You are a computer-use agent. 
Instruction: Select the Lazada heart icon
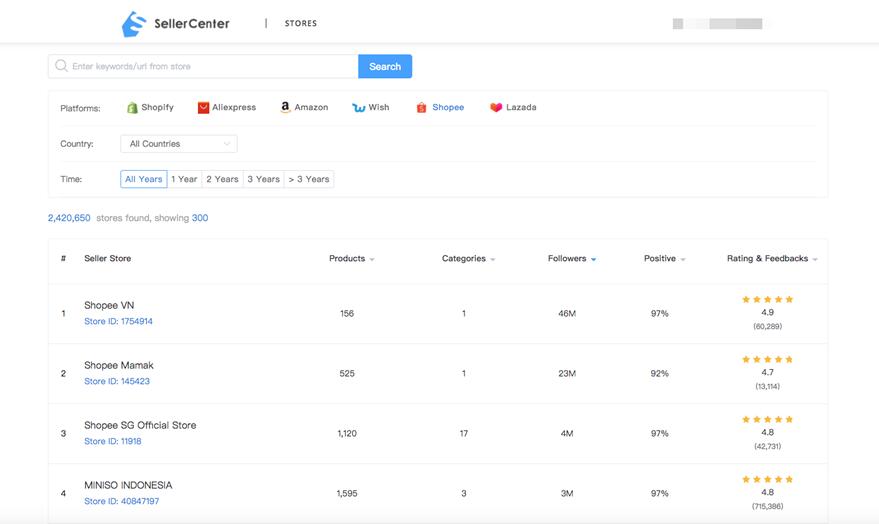pyautogui.click(x=496, y=107)
